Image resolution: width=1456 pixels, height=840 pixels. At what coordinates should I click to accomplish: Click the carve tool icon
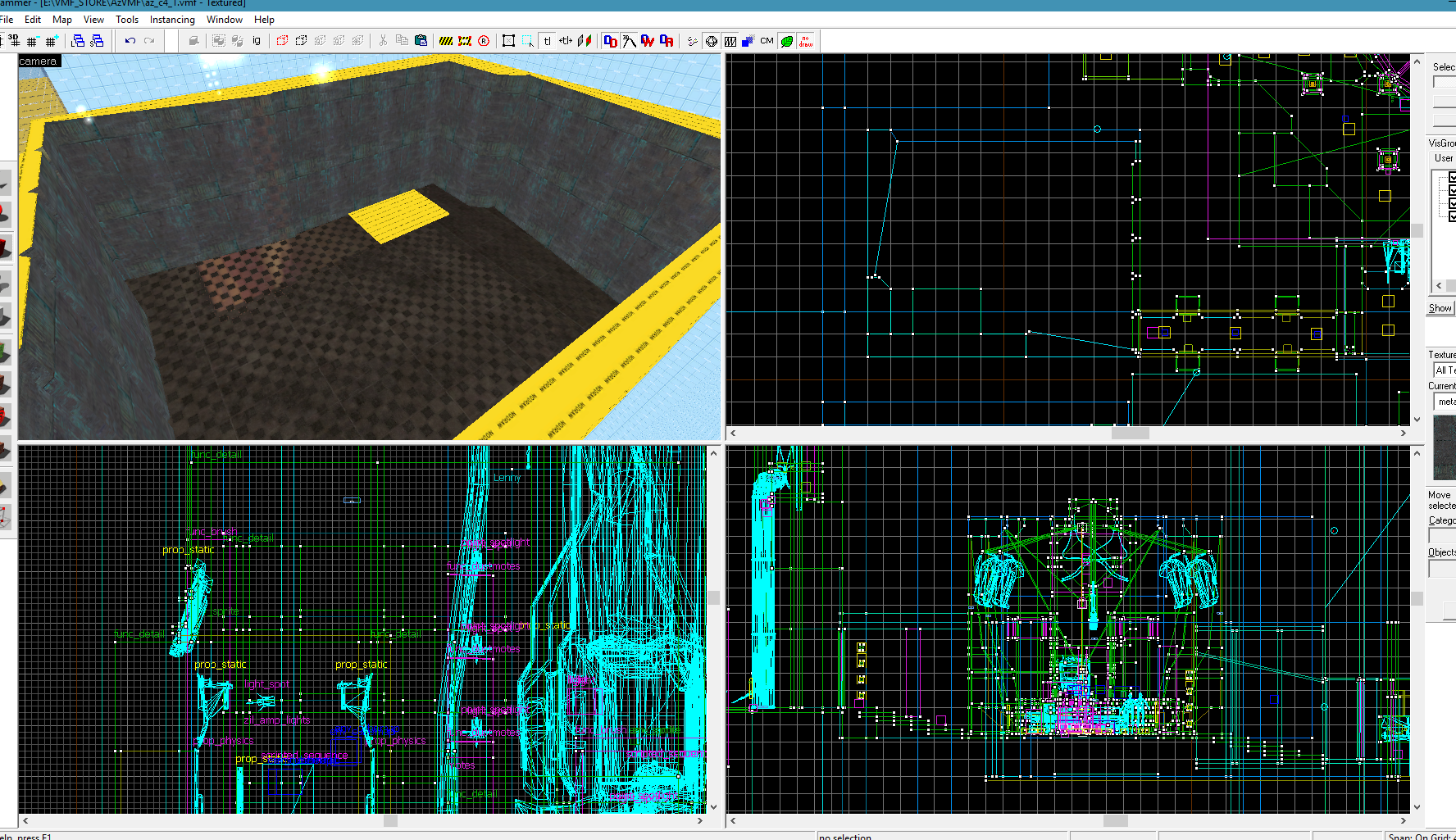tap(193, 41)
